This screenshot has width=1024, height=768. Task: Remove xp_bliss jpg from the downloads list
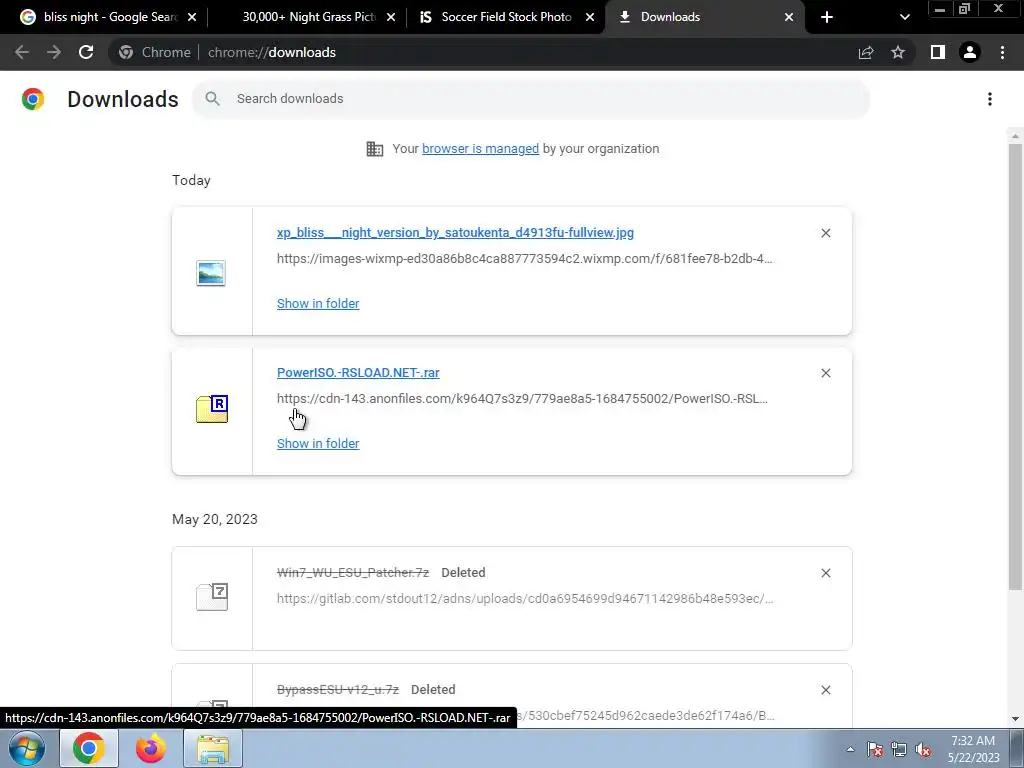tap(825, 233)
